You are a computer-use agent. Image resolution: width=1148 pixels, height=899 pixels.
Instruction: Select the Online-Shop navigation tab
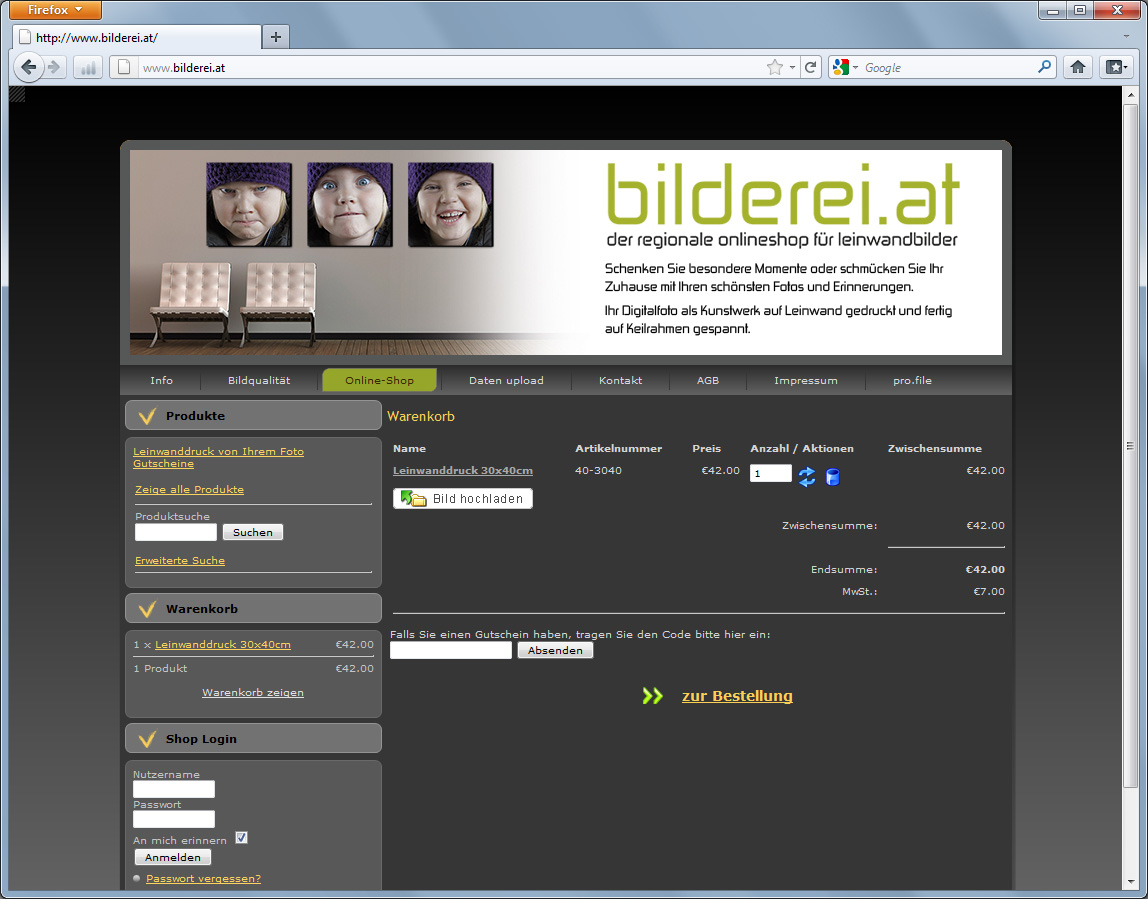[379, 381]
